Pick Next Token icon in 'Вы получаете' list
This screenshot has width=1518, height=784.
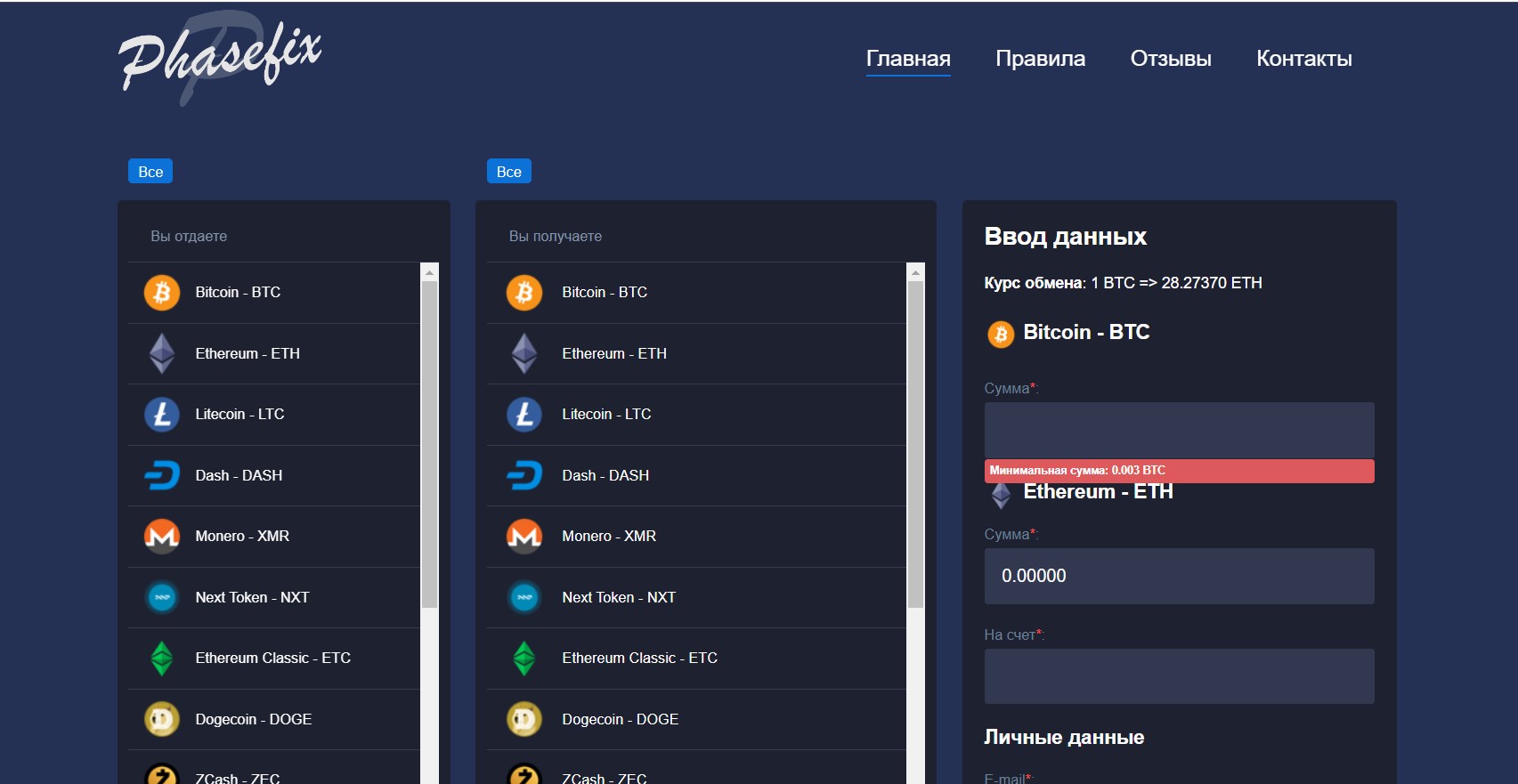[524, 597]
